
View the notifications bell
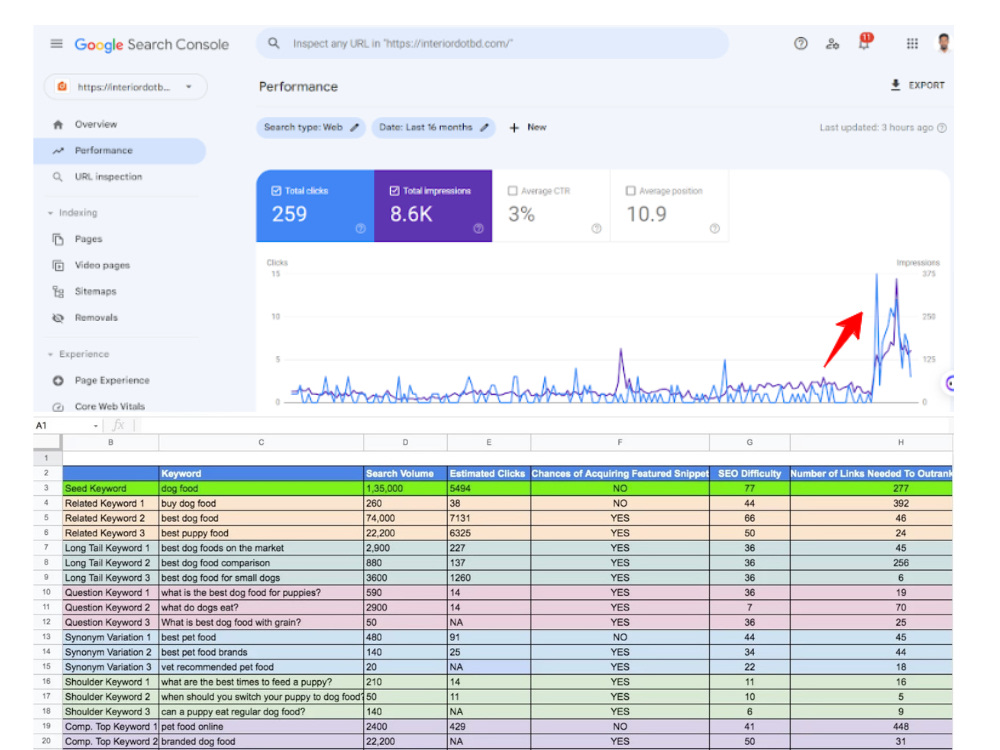864,42
